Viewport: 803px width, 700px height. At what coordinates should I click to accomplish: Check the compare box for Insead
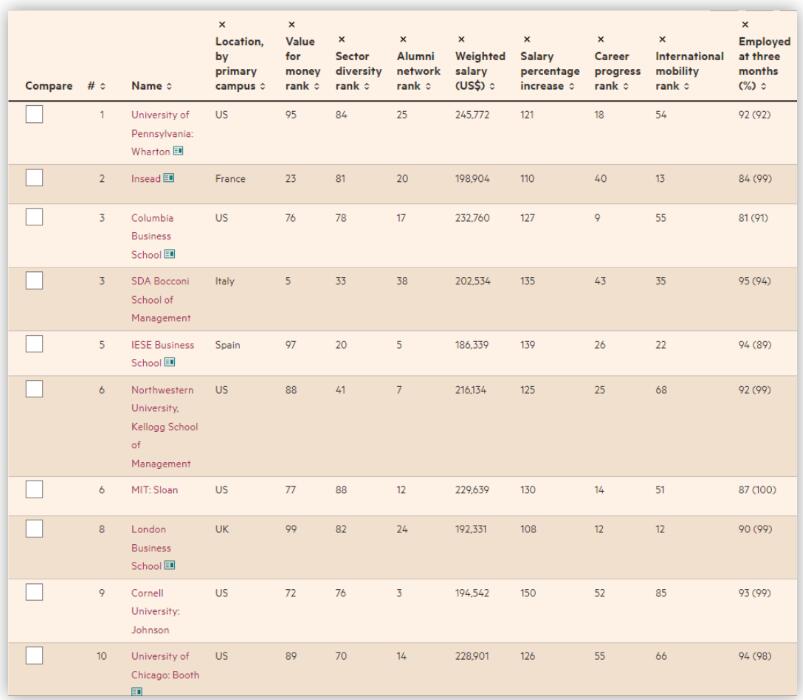point(34,178)
